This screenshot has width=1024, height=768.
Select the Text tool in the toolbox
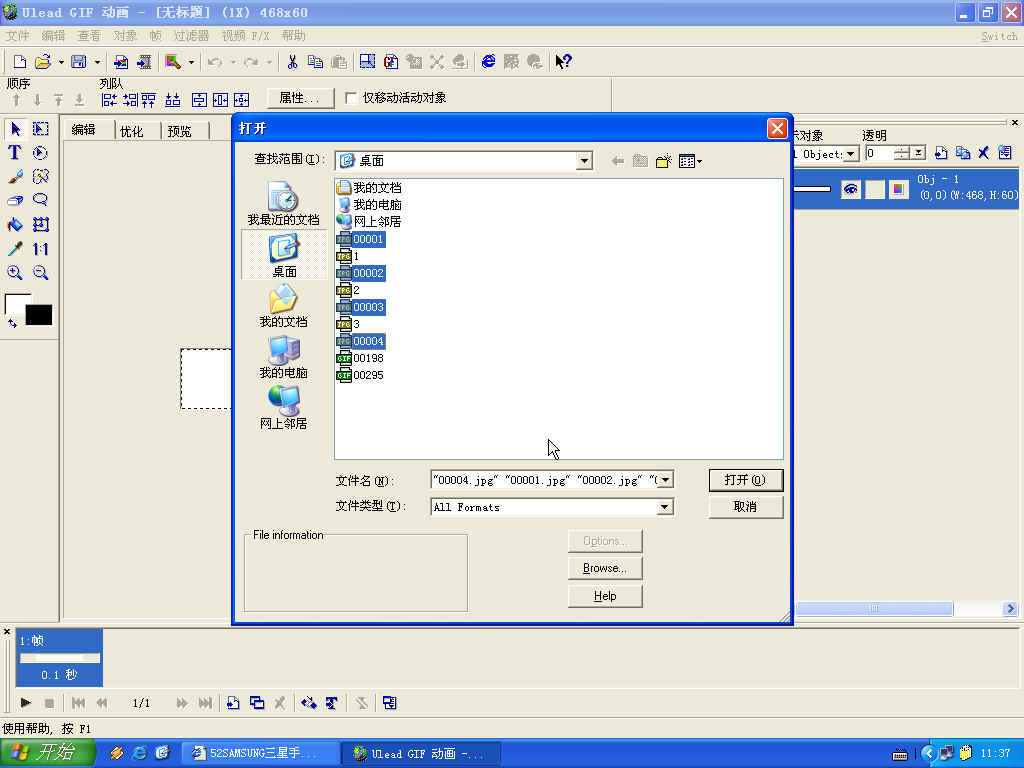(x=15, y=152)
